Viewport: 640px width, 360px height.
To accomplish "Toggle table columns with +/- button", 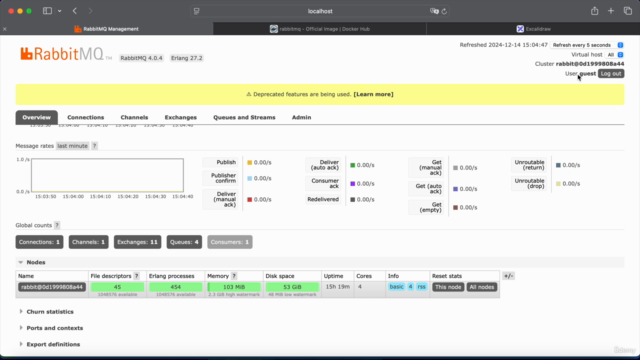I will (508, 276).
